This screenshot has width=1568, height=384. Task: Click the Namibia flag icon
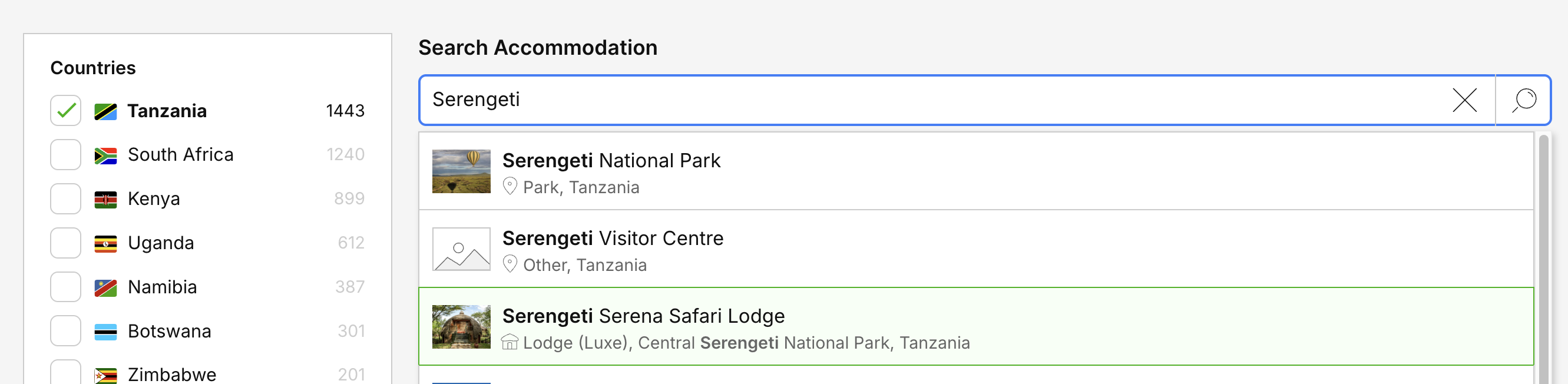(105, 287)
